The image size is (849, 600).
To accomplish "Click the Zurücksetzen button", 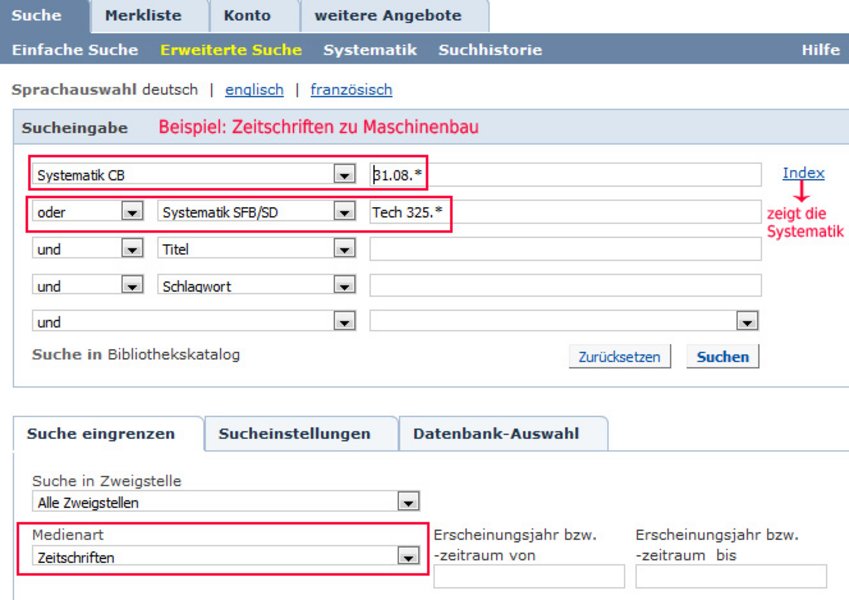I will click(621, 357).
